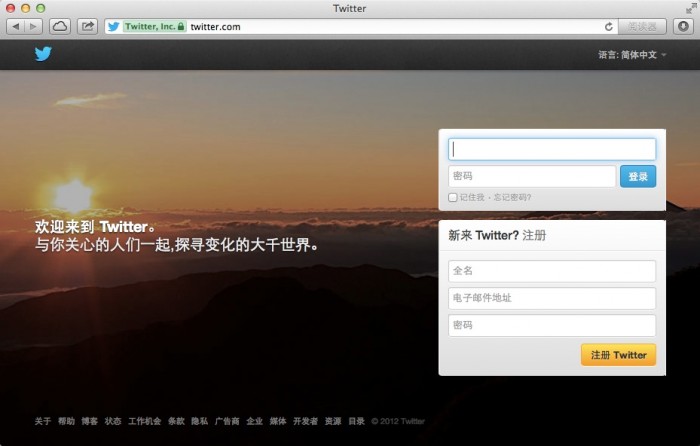Open the 媒体 footer link
The image size is (700, 446).
(x=278, y=421)
